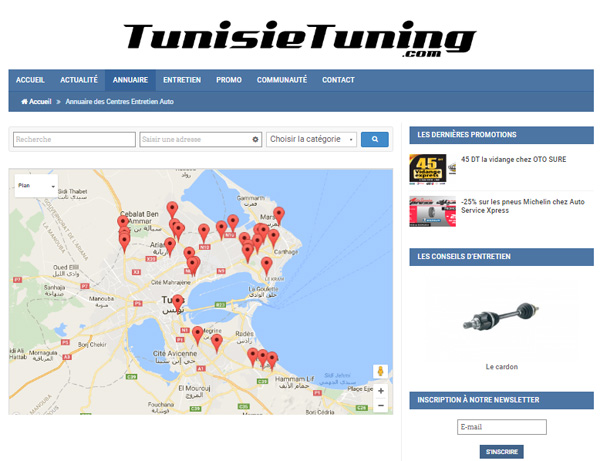Open the Communauté menu item
Screen dimensions: 600x461
click(x=282, y=80)
